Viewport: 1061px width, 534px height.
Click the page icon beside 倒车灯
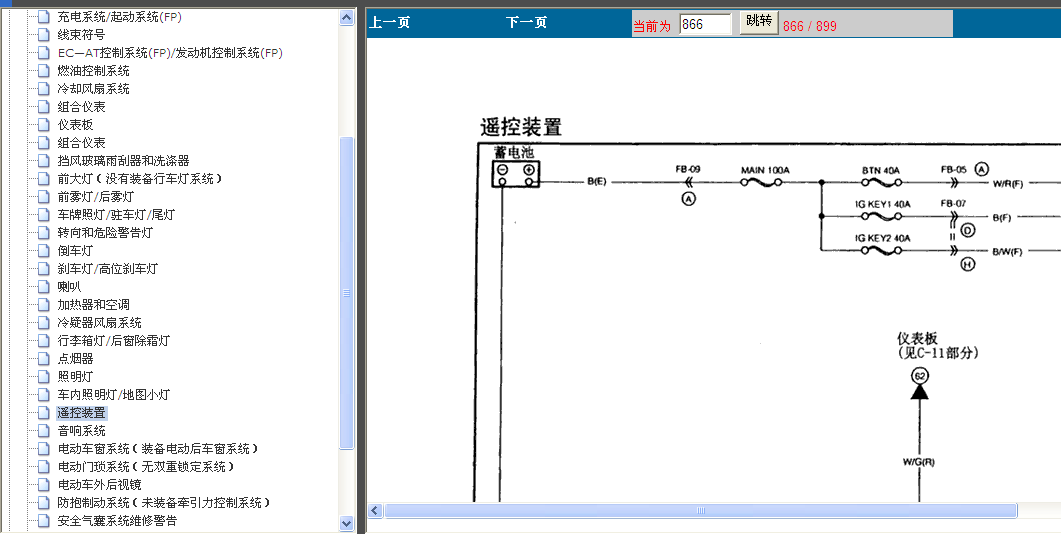click(x=43, y=250)
